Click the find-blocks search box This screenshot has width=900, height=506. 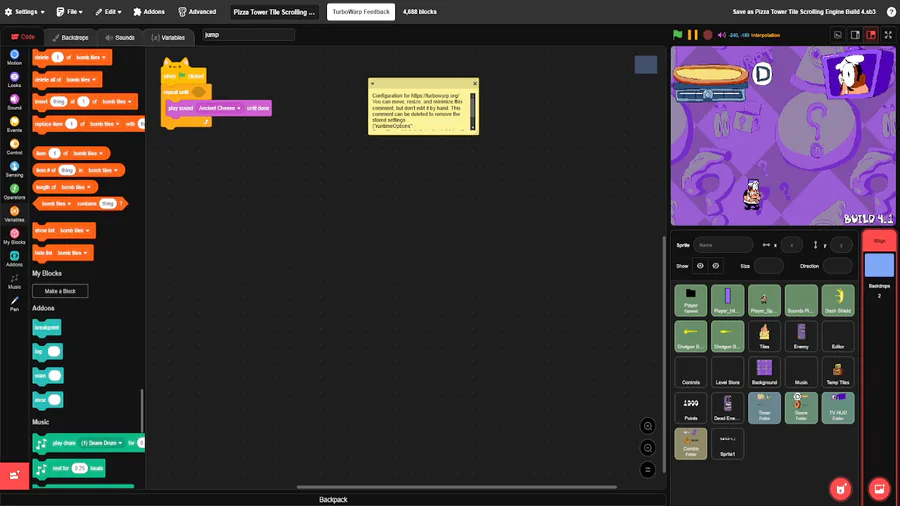tap(248, 35)
